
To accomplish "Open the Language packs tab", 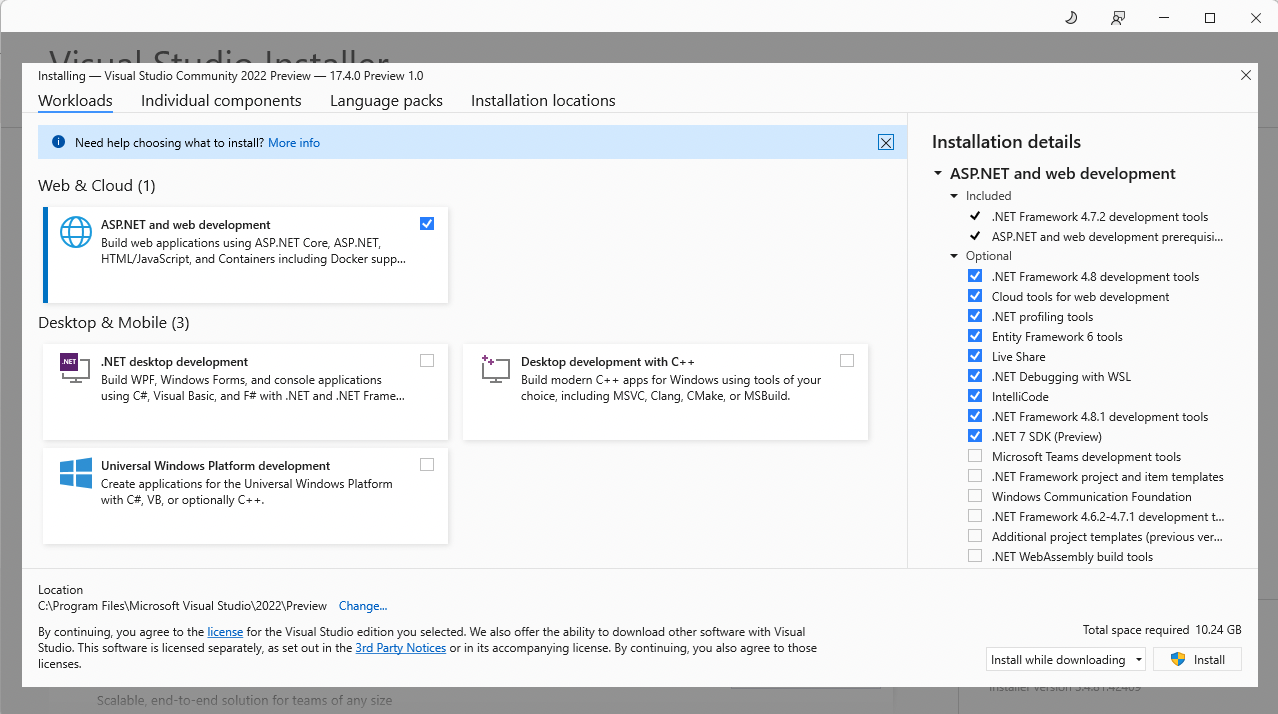I will tap(386, 100).
